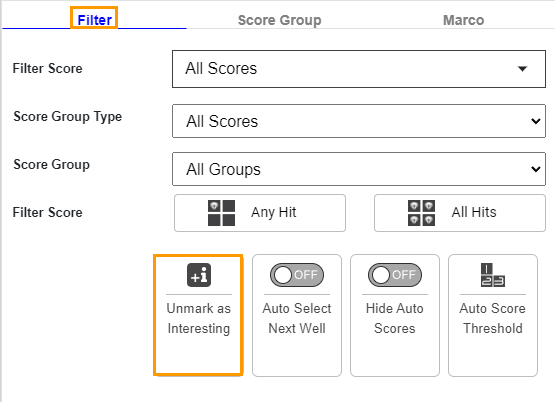The height and width of the screenshot is (402, 555).
Task: Click the Unmark as Interesting label text
Action: pyautogui.click(x=199, y=318)
